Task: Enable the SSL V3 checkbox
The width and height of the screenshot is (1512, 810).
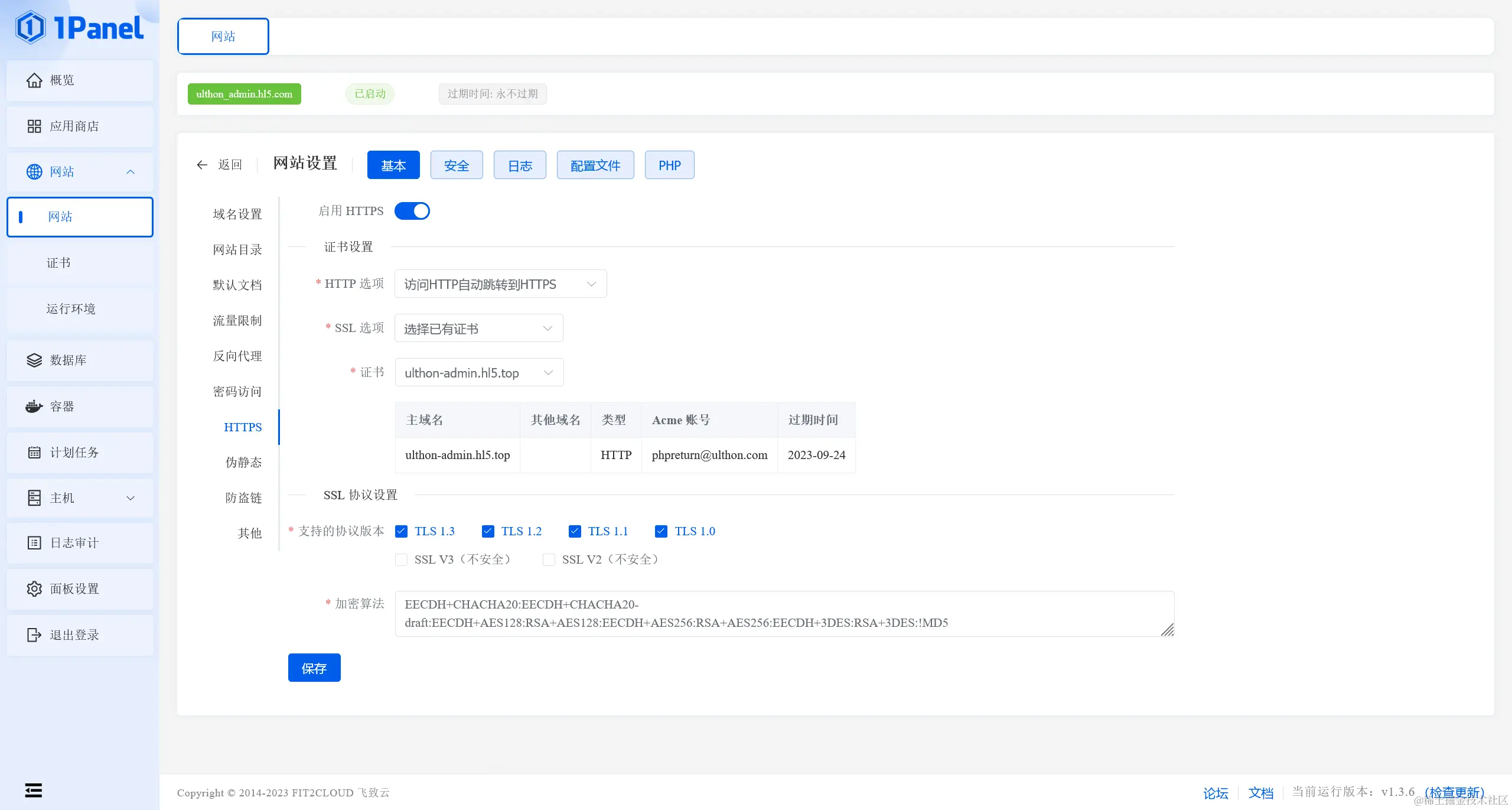Action: pyautogui.click(x=402, y=559)
